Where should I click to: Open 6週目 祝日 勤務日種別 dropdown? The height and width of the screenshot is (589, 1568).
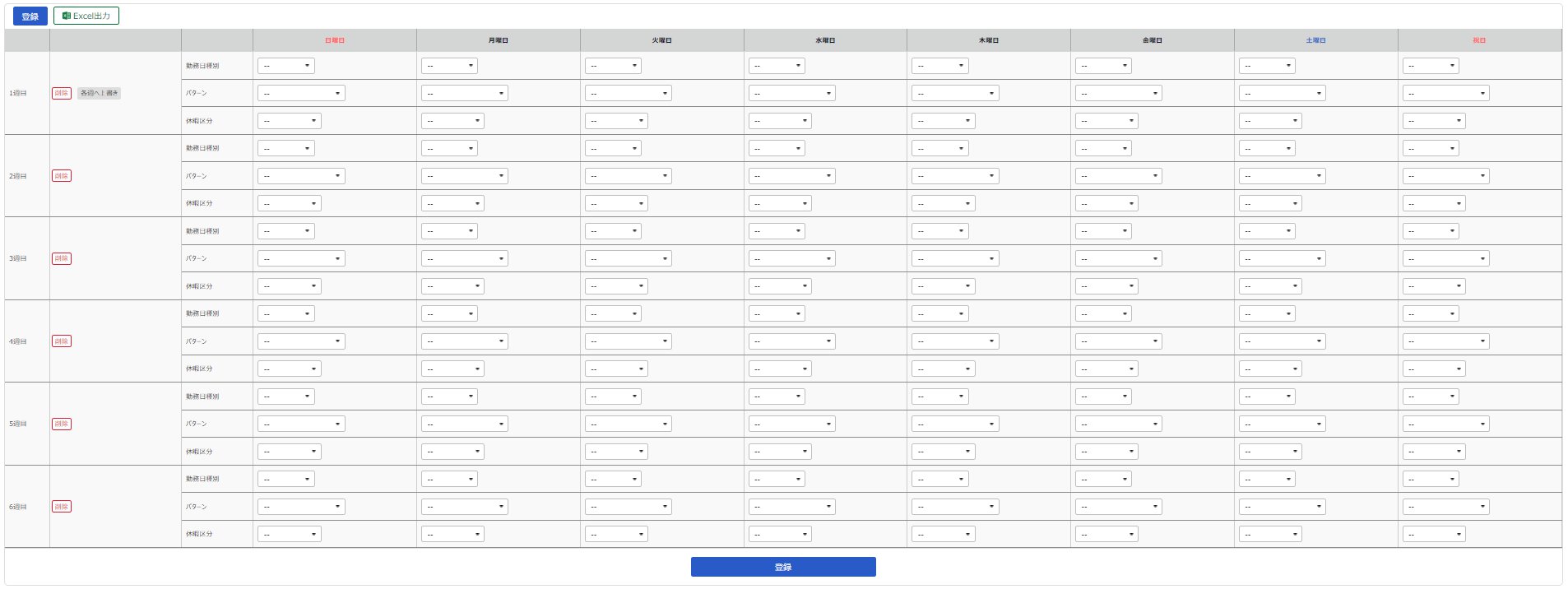click(x=1431, y=479)
